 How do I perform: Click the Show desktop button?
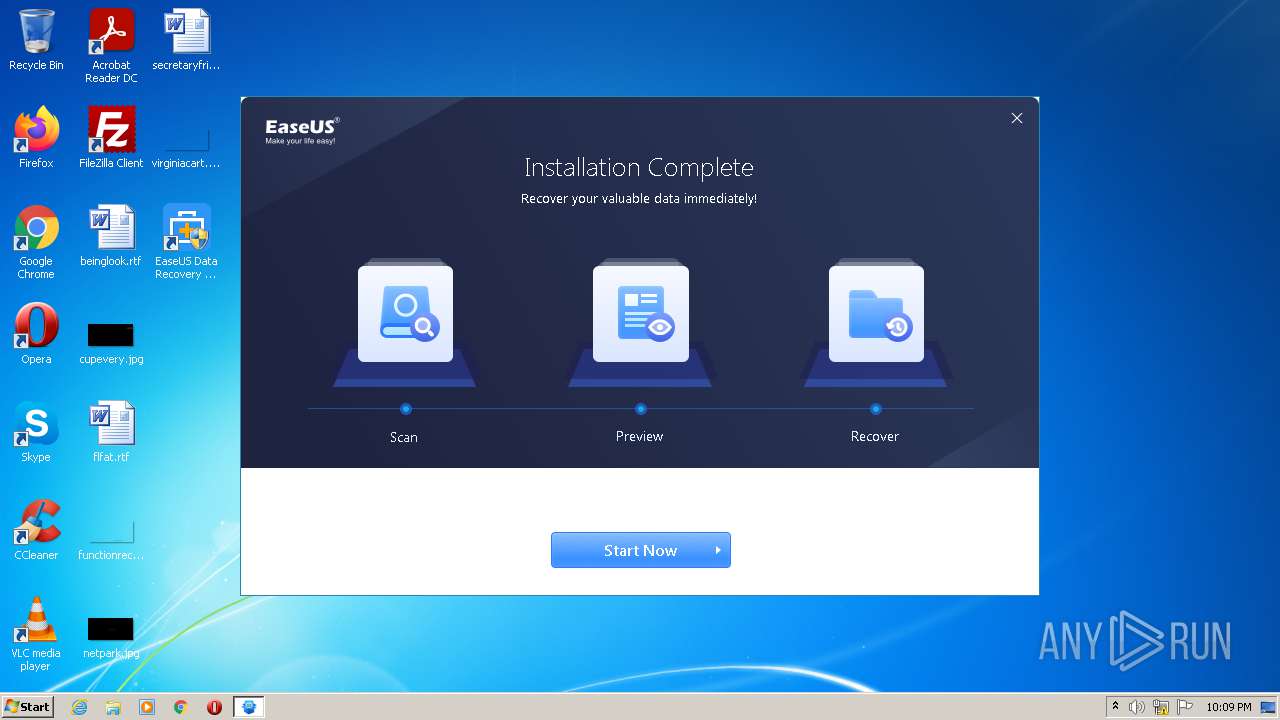click(1269, 707)
